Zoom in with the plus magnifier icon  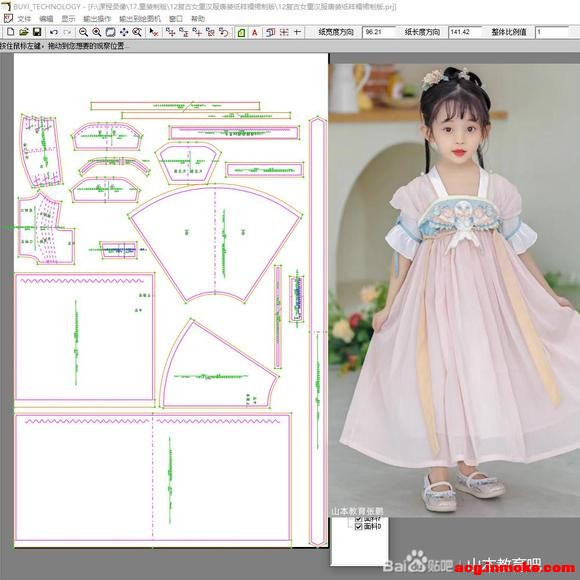(x=97, y=32)
